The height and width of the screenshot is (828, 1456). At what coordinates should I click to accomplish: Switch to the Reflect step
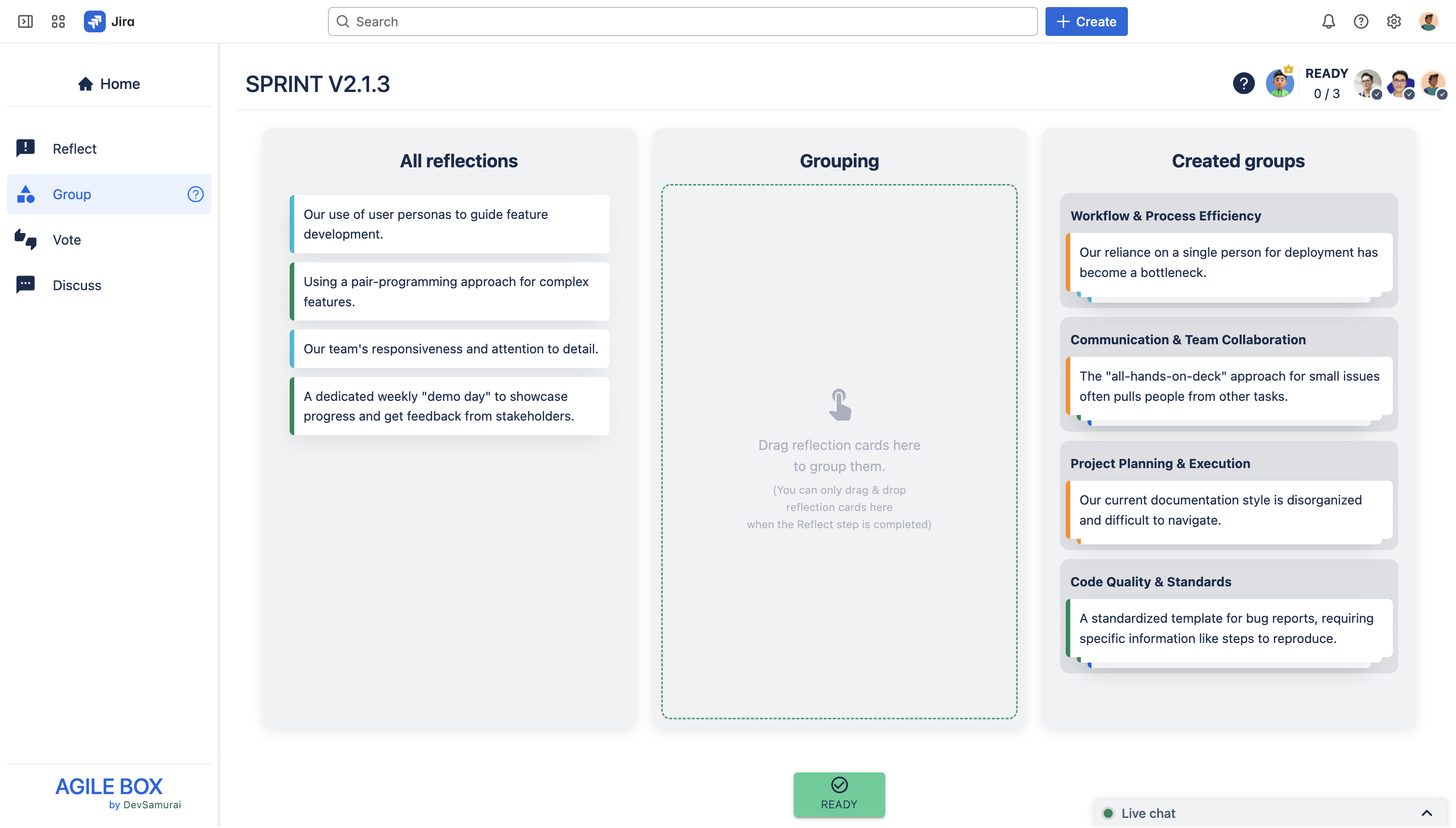(74, 149)
